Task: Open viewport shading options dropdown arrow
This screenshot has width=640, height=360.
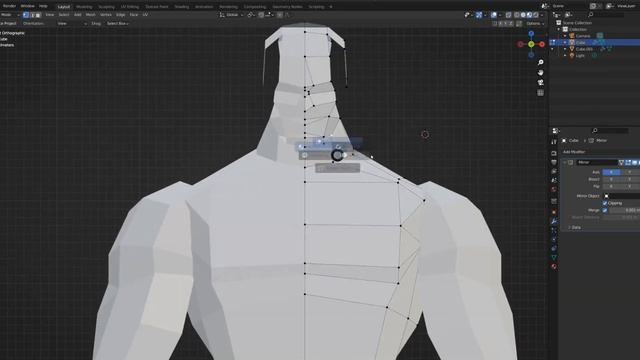Action: coord(542,15)
